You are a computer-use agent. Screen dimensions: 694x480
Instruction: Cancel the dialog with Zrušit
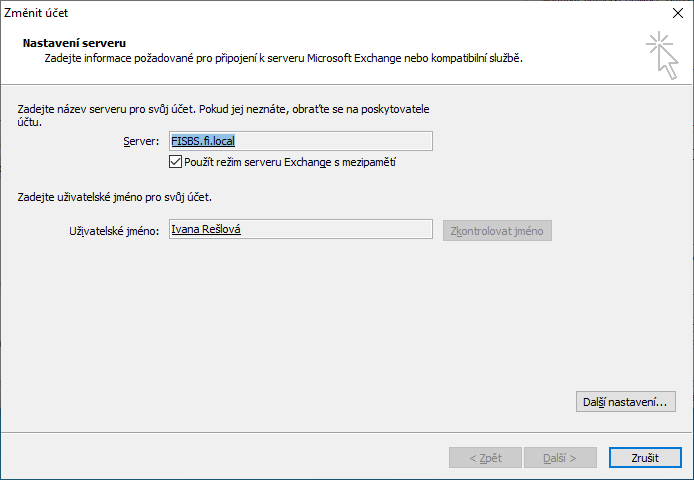(x=645, y=457)
